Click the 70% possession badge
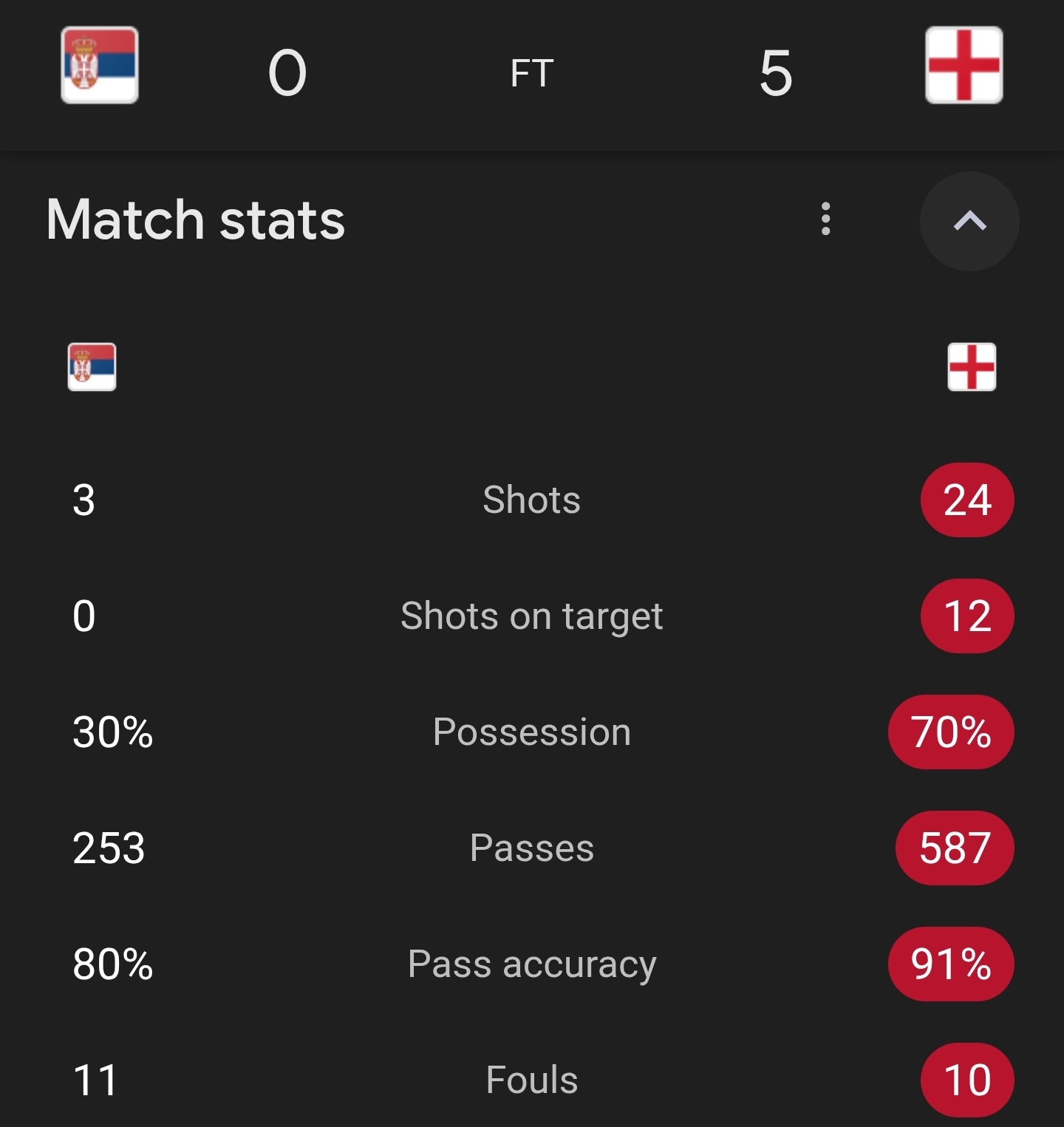 coord(951,732)
